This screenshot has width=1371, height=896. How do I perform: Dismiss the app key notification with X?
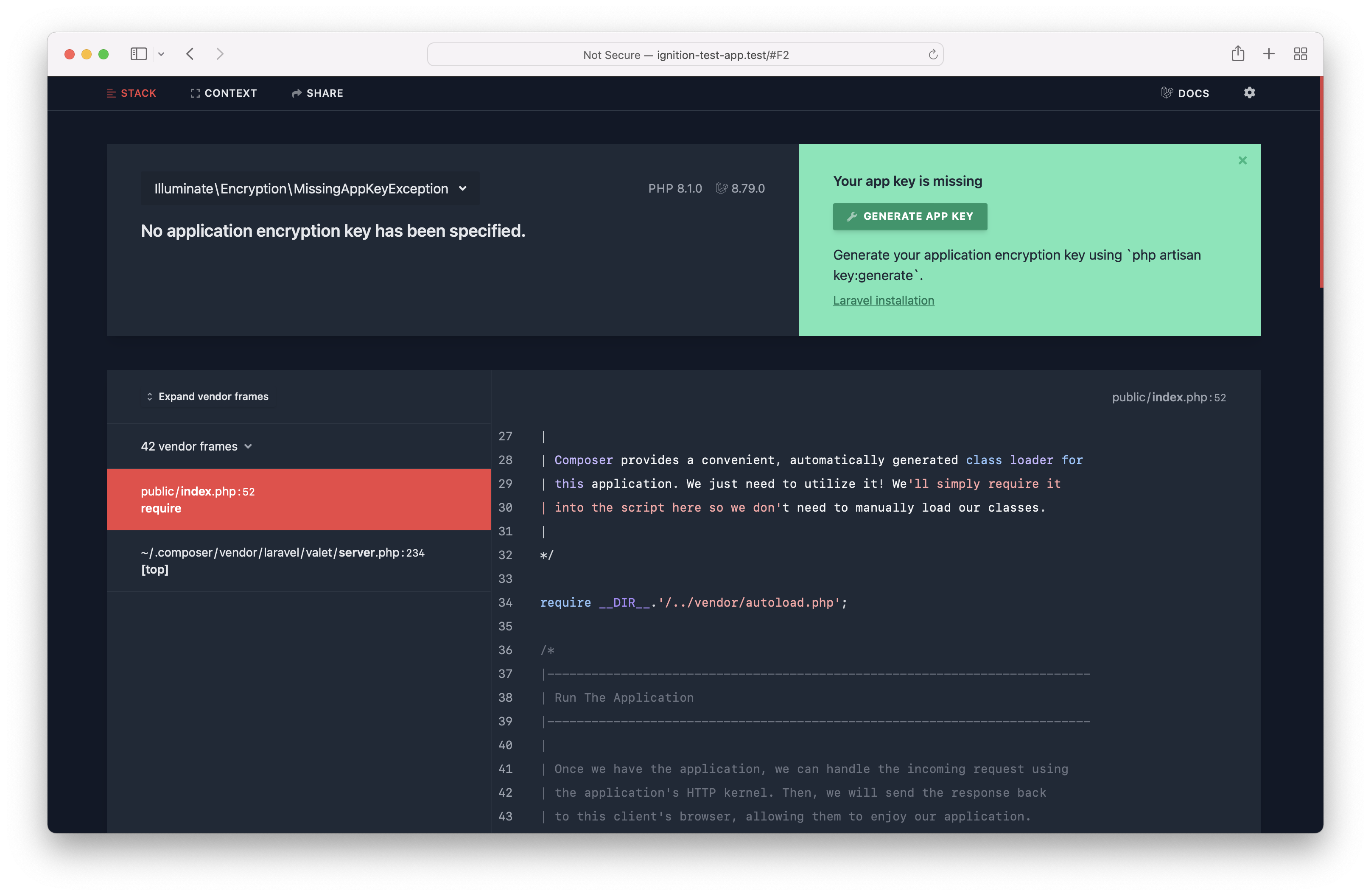pos(1243,160)
